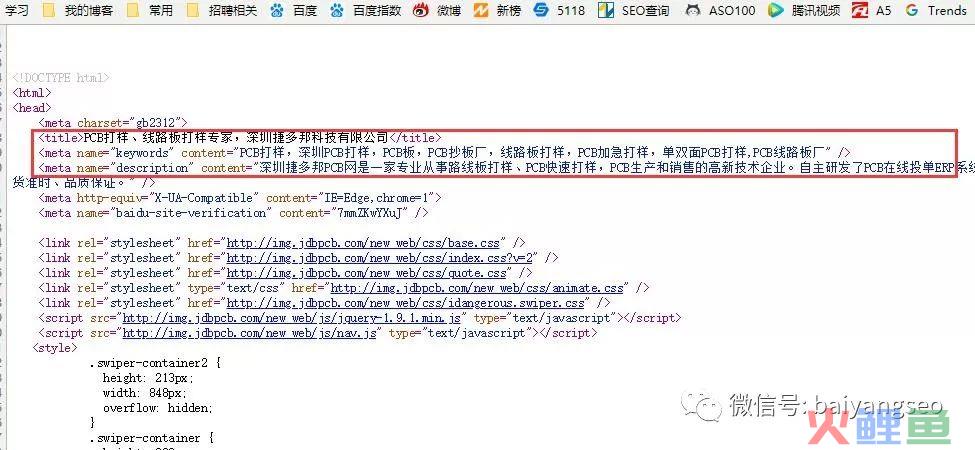
Task: Click the <!DOCTYPE html> line
Action: coord(61,78)
